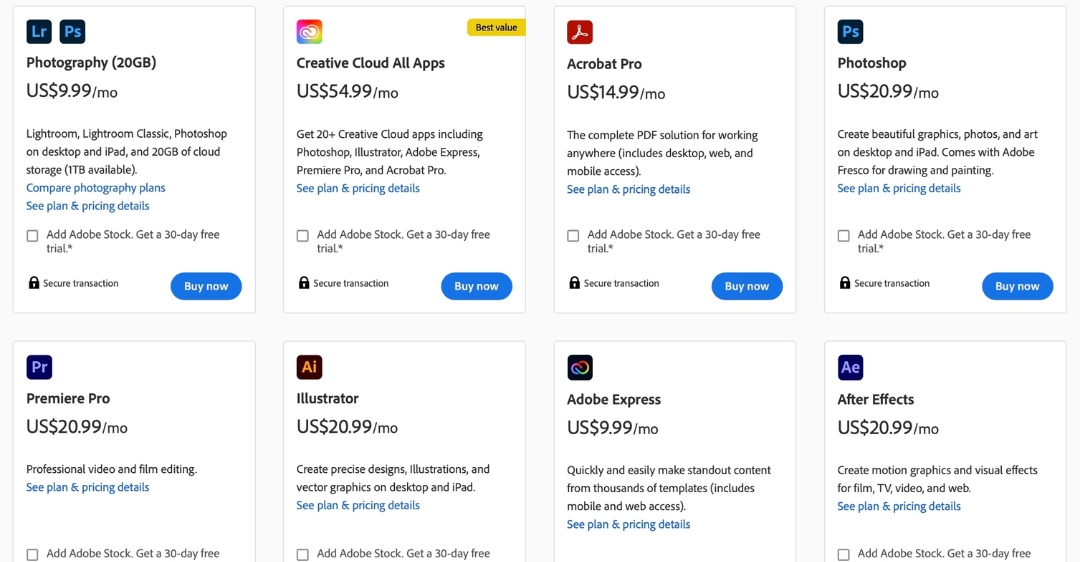The width and height of the screenshot is (1080, 562).
Task: Click the After Effects Ae icon
Action: (851, 368)
